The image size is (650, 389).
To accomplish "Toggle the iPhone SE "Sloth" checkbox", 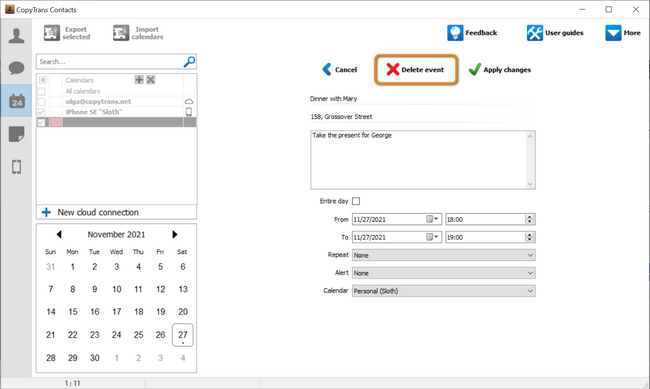I will coord(41,112).
